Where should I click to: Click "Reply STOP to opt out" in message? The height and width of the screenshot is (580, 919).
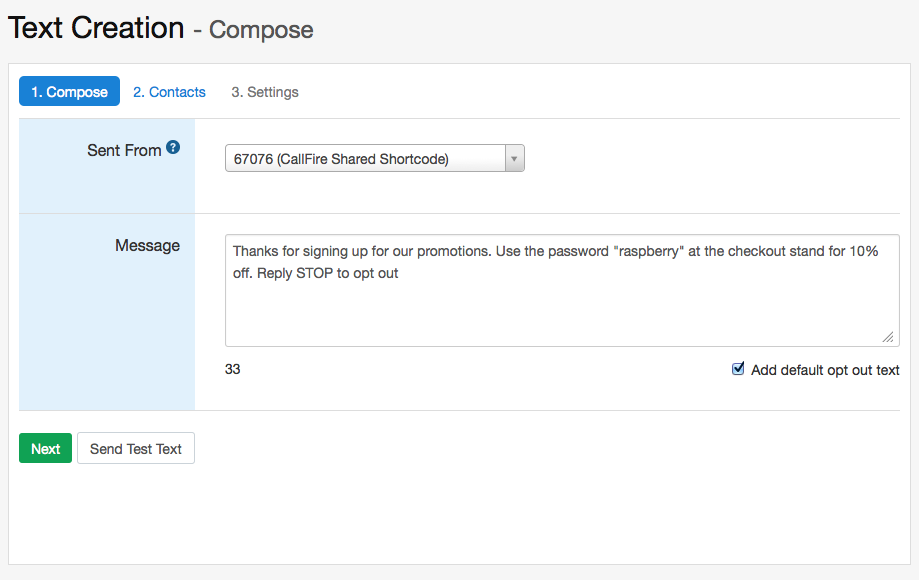pos(328,273)
